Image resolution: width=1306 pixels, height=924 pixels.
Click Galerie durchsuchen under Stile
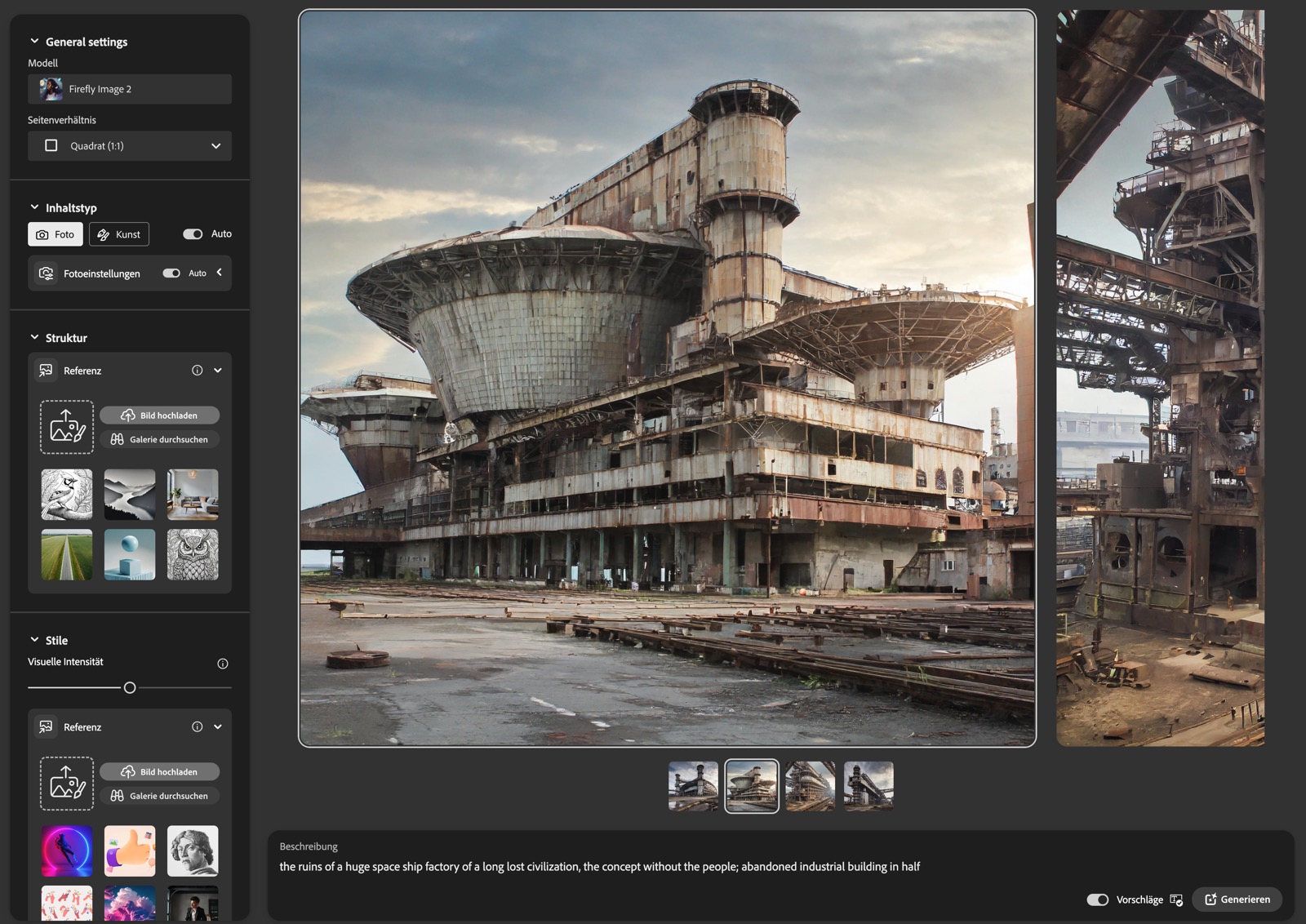point(160,796)
